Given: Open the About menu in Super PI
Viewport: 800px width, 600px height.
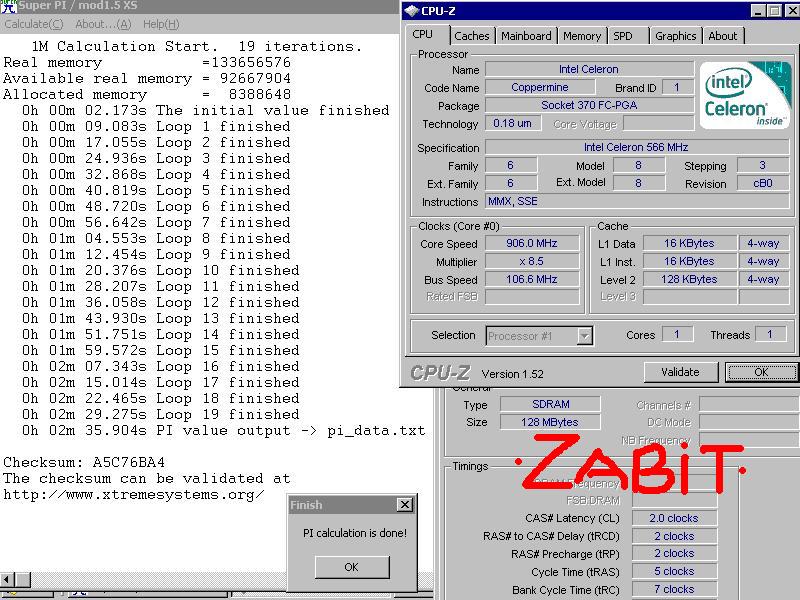Looking at the screenshot, I should click(x=103, y=24).
